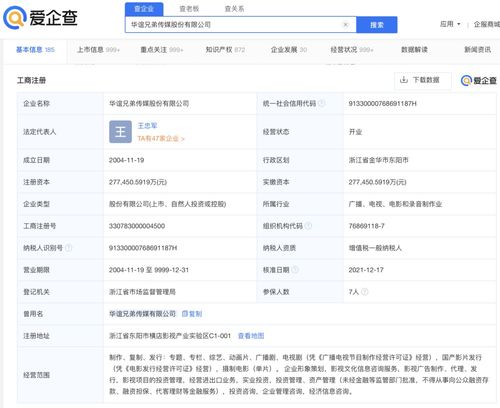Image resolution: width=500 pixels, height=408 pixels.
Task: Click the approval date 2021-12-17
Action: click(366, 270)
